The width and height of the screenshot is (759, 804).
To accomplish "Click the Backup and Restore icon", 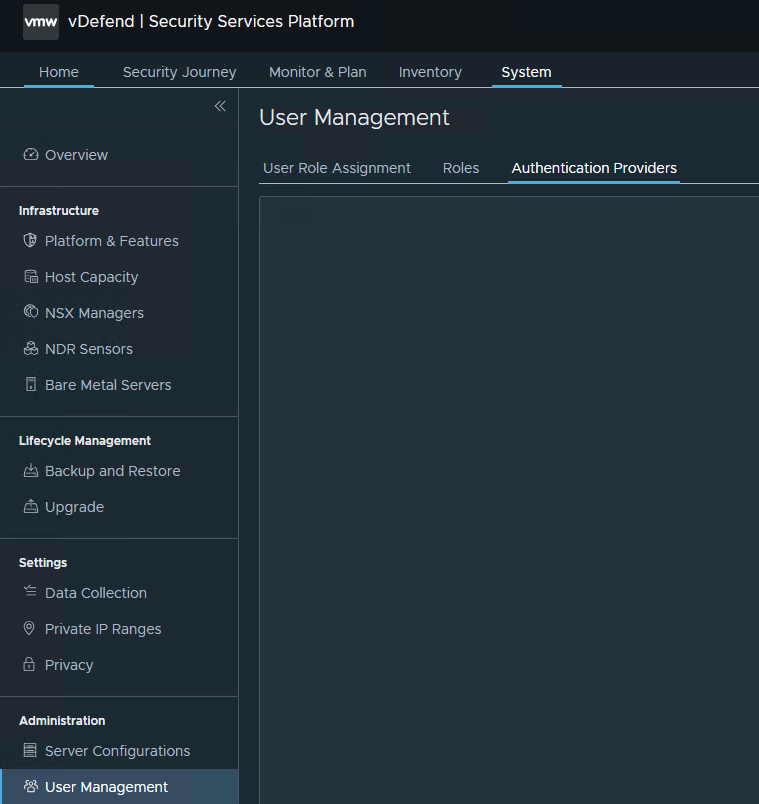I will [31, 471].
